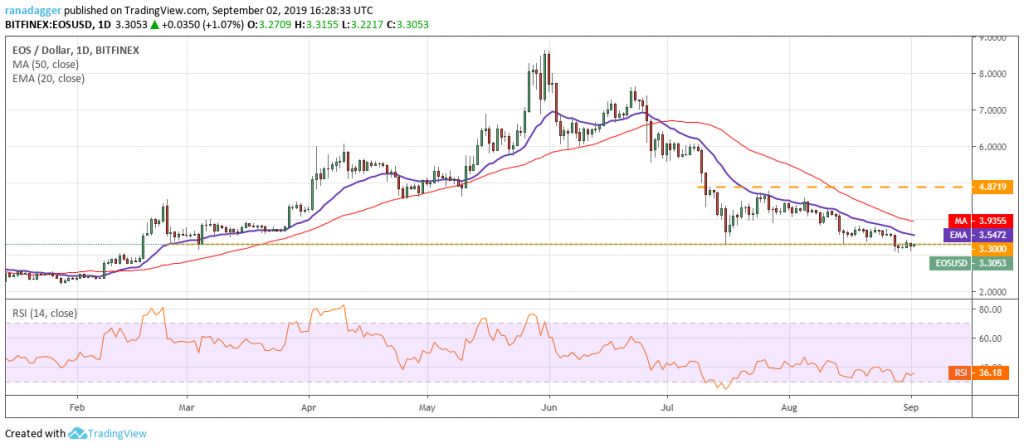Open the ranadagger author link
The height and width of the screenshot is (448, 1024).
coord(27,6)
